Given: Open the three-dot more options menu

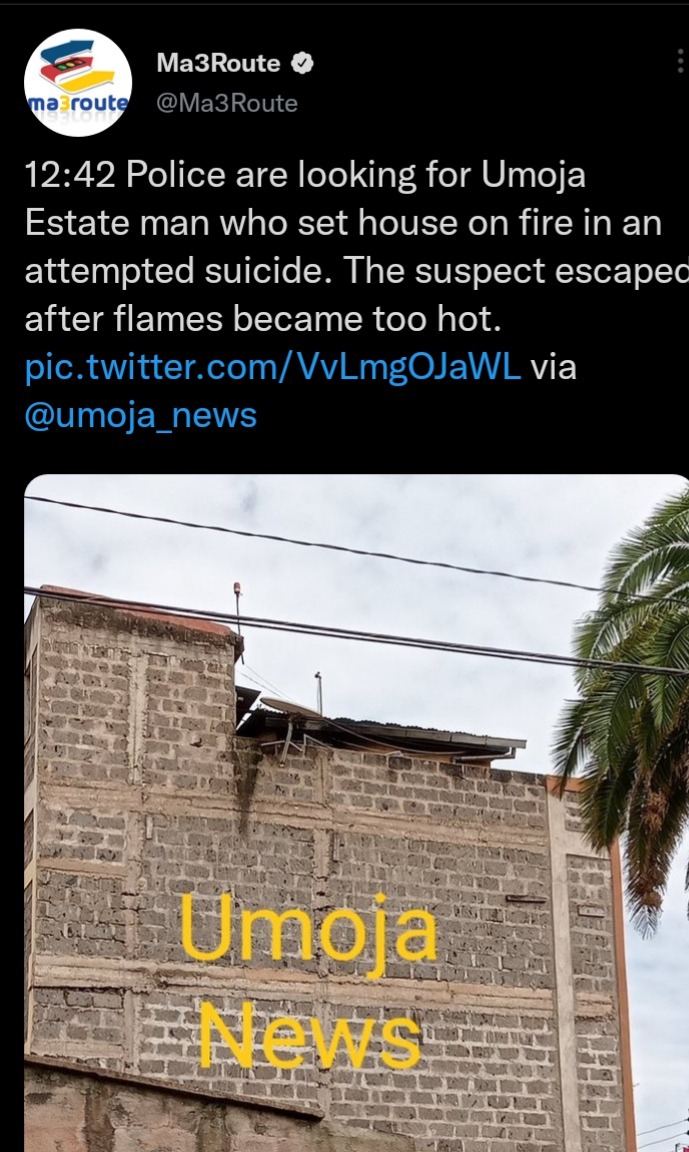Looking at the screenshot, I should pos(680,62).
